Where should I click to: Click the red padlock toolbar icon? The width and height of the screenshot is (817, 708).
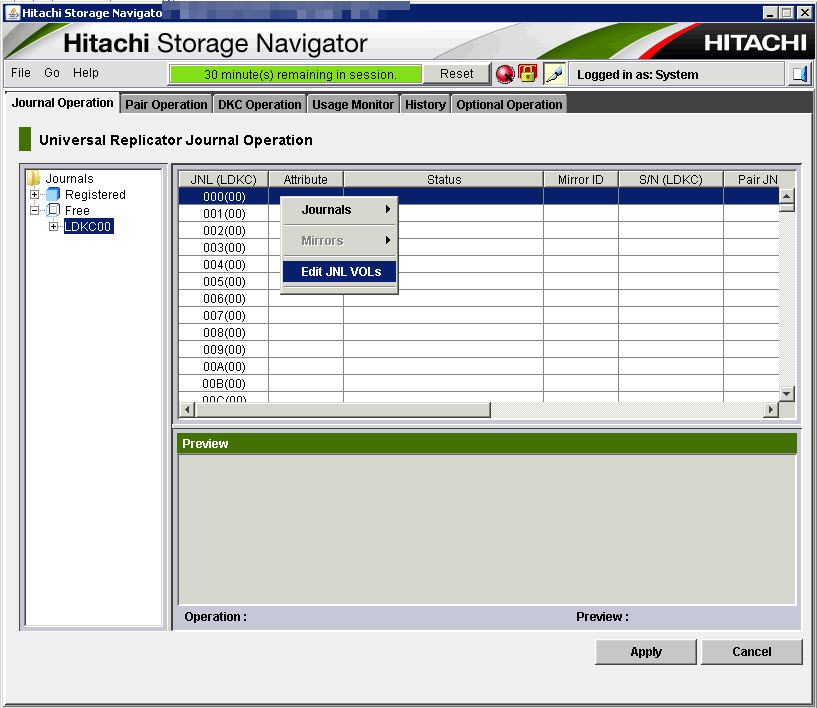(527, 73)
